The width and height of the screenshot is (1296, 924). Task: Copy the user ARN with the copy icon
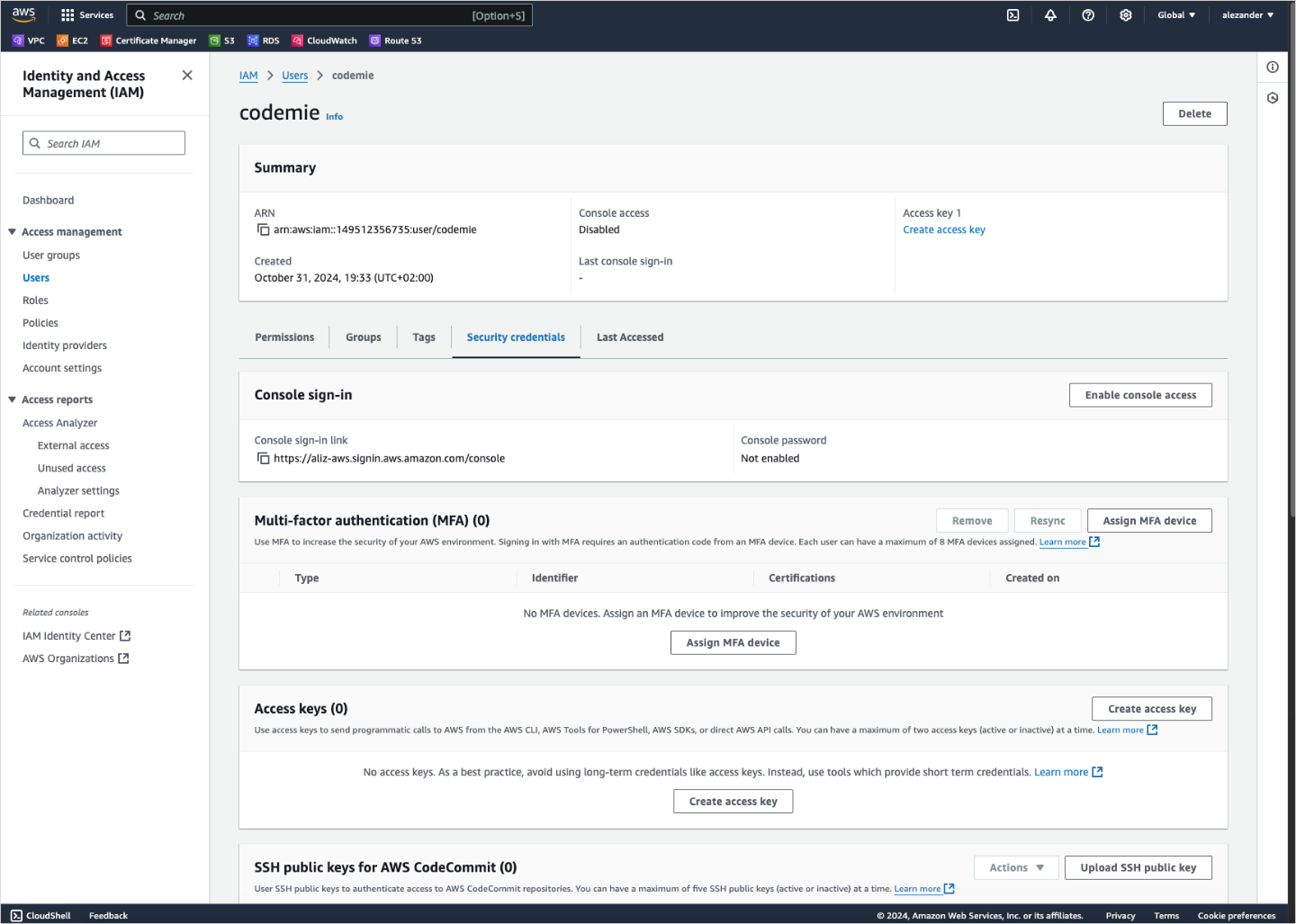tap(262, 229)
